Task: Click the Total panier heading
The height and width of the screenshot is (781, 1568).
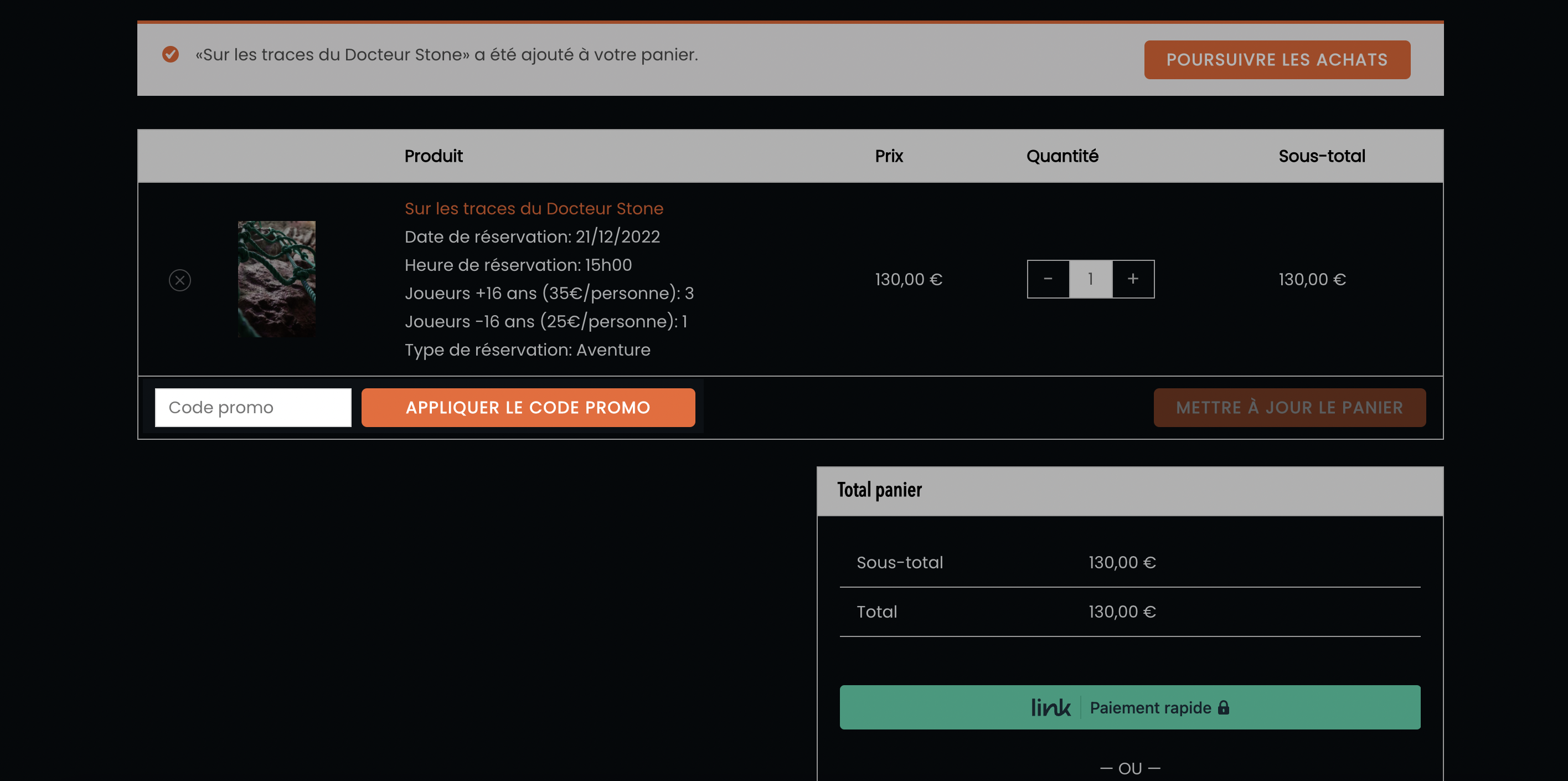Action: (x=879, y=490)
